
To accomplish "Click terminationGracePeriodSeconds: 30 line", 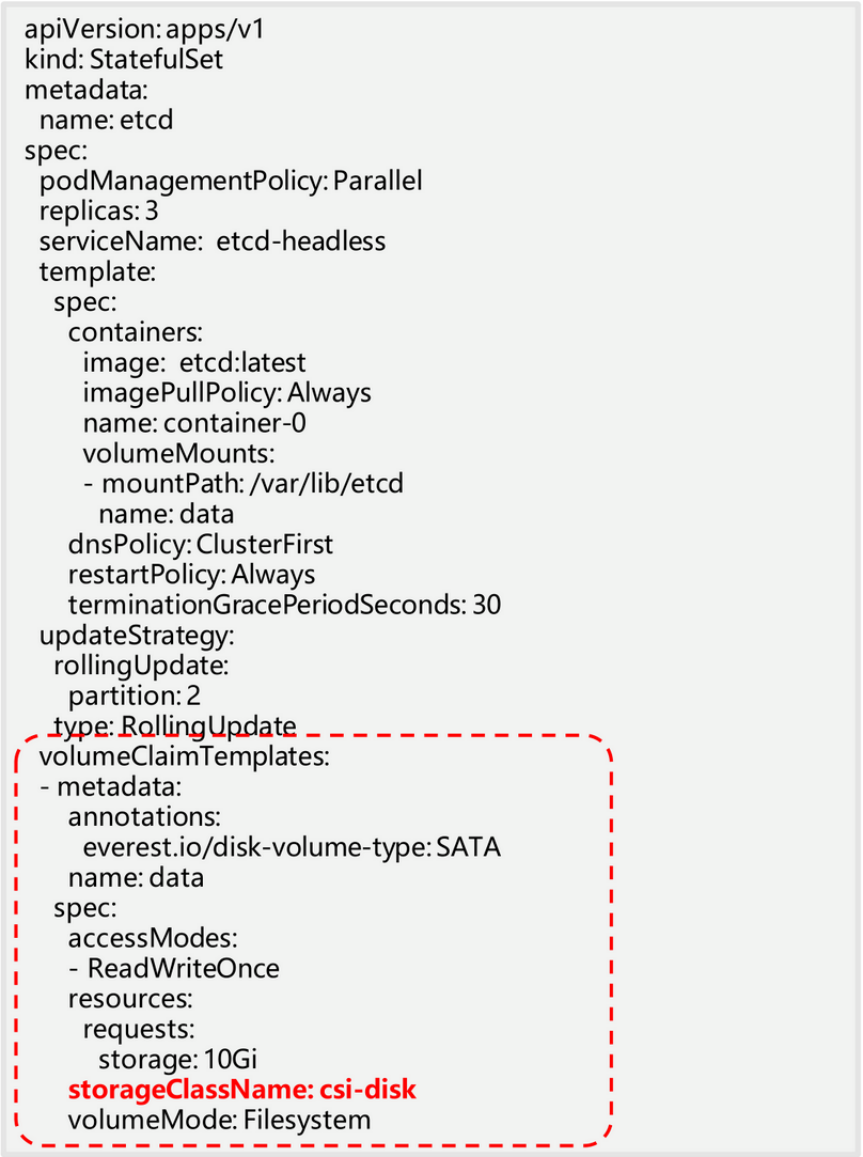I will [x=285, y=604].
